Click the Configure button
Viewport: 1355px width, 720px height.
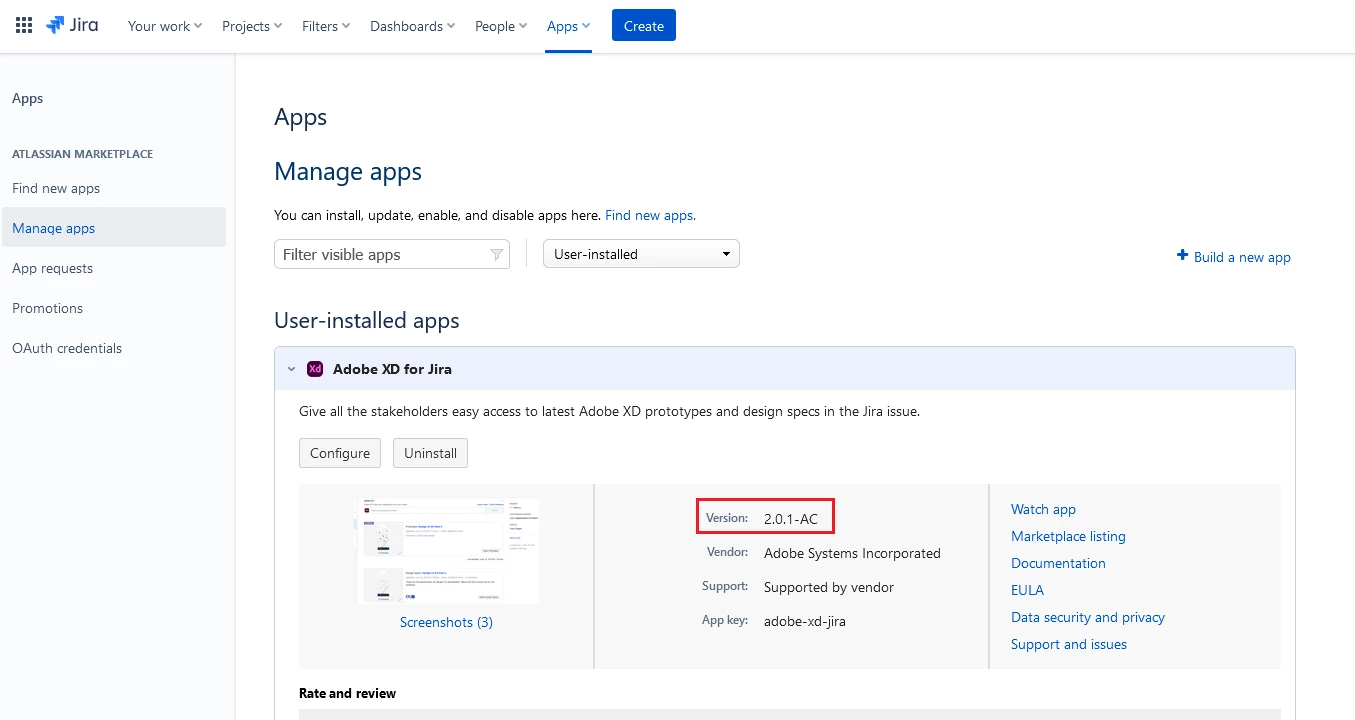coord(340,453)
